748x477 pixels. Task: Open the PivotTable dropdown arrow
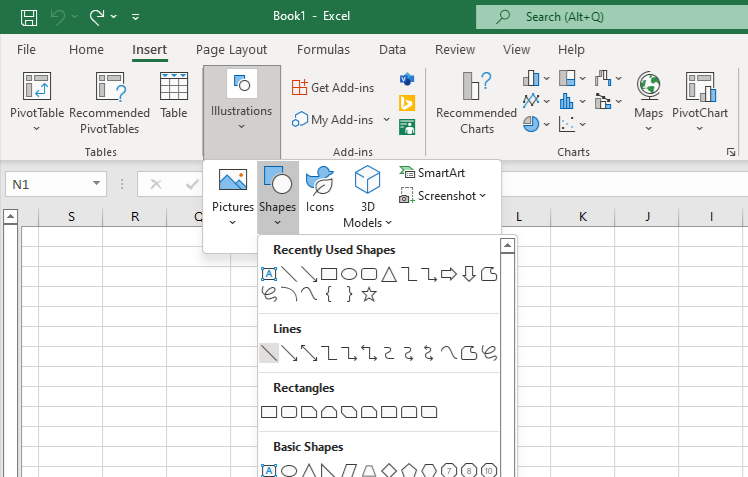37,129
